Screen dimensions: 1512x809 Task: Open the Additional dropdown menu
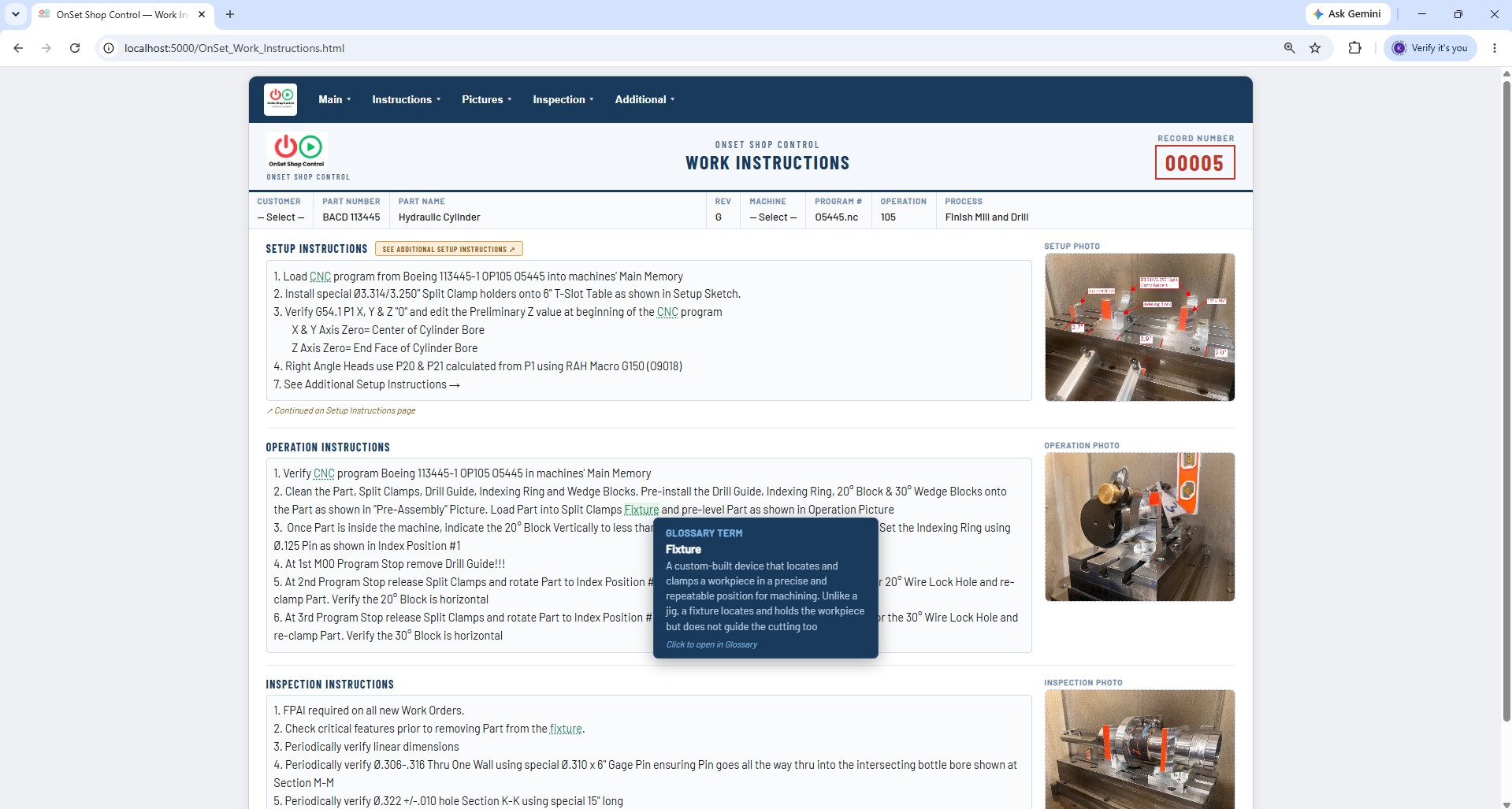645,99
